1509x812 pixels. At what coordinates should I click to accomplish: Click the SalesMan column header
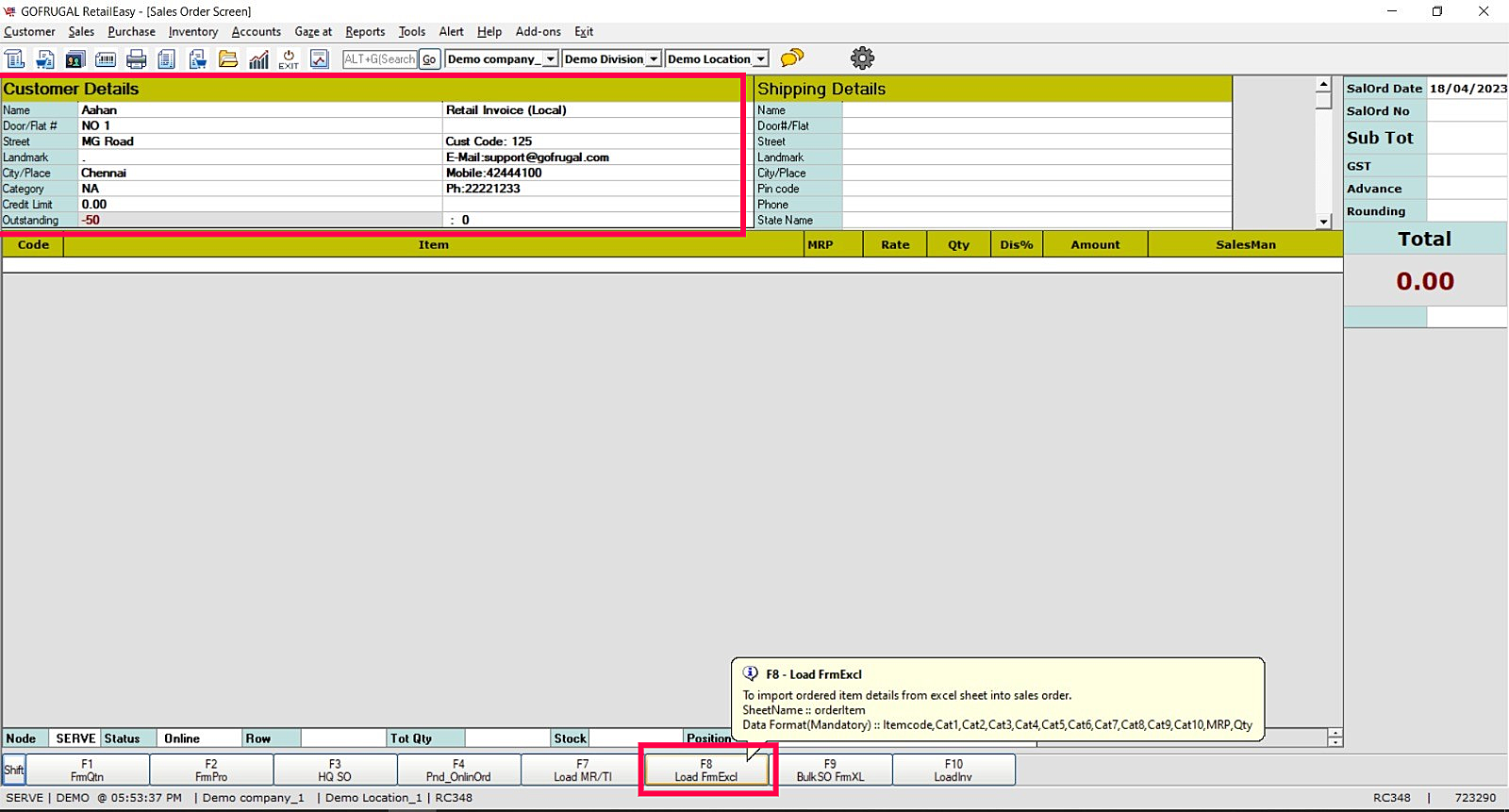point(1245,245)
